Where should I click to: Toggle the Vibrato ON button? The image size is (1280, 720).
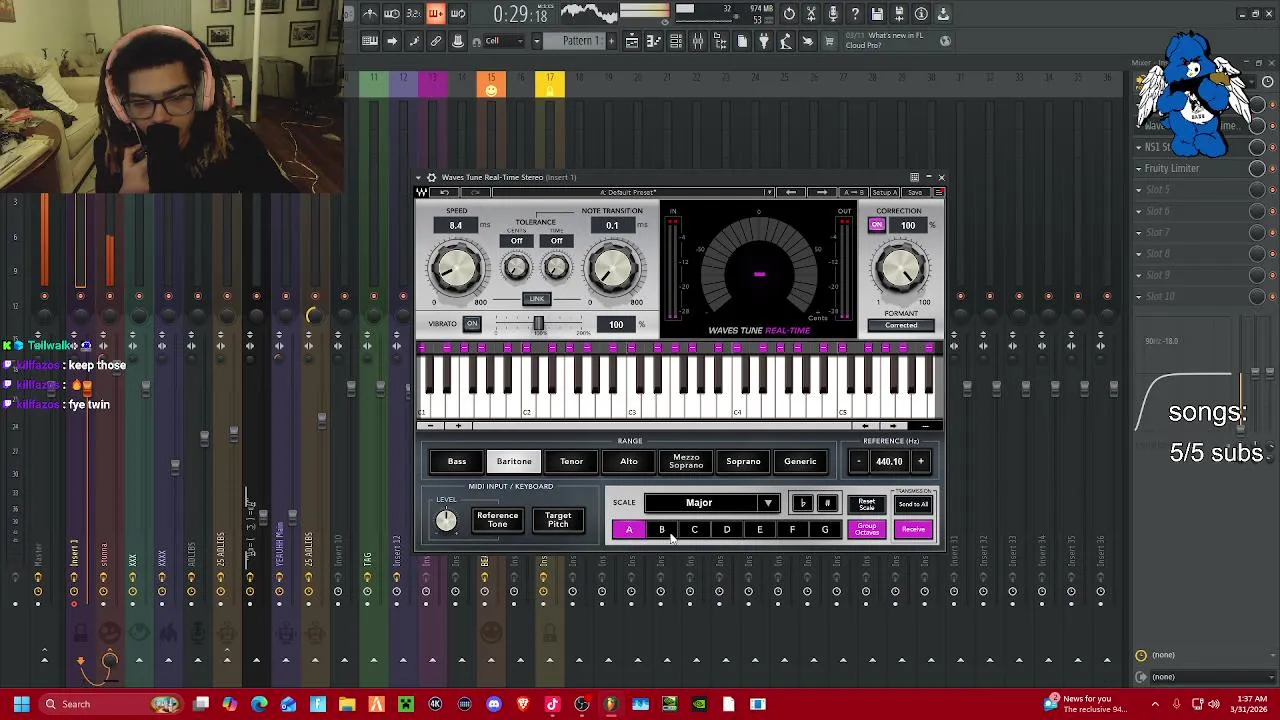pos(472,323)
